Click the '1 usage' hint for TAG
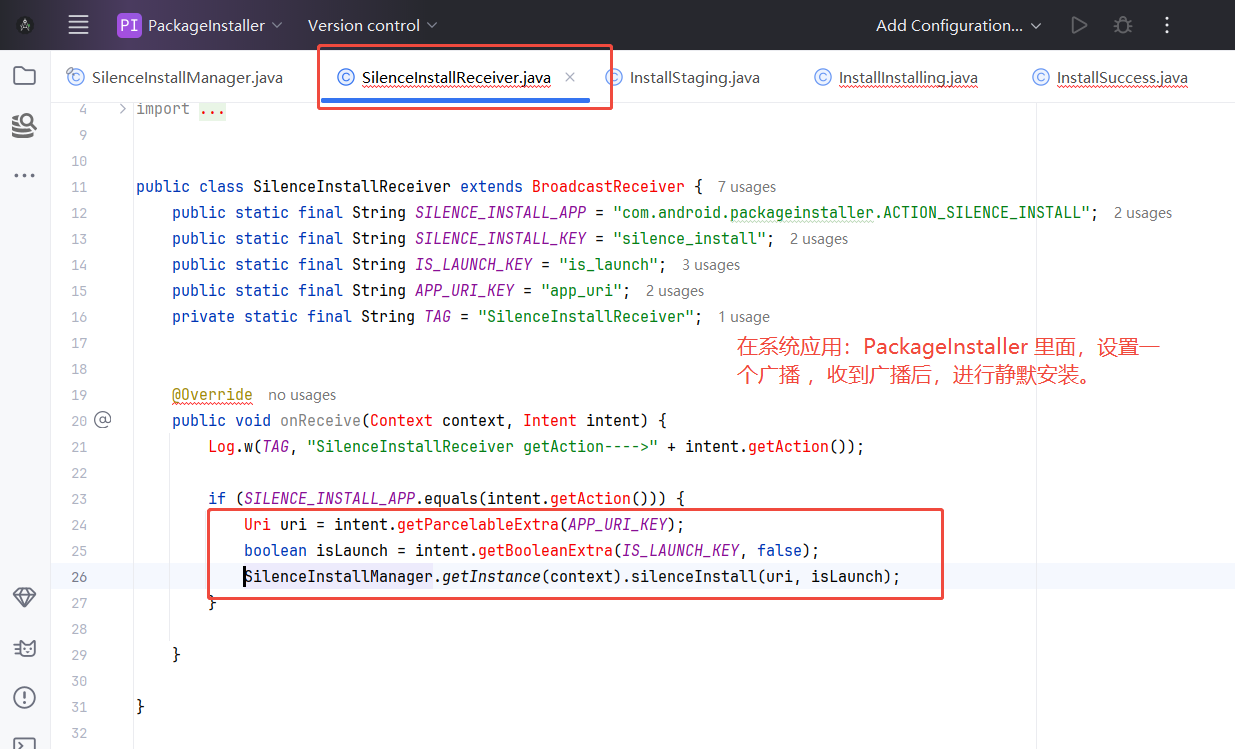 [x=744, y=317]
